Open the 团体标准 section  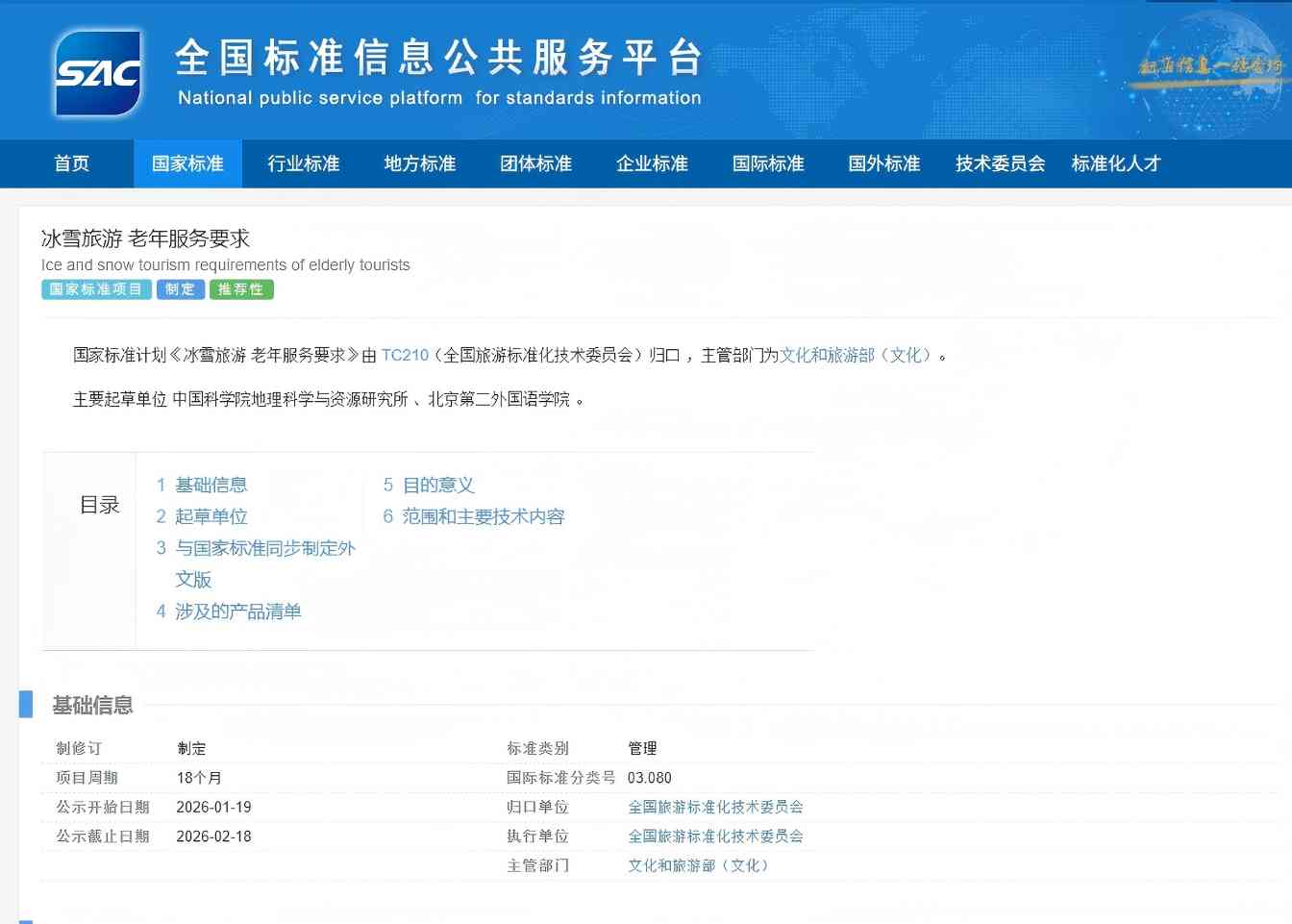click(x=535, y=163)
